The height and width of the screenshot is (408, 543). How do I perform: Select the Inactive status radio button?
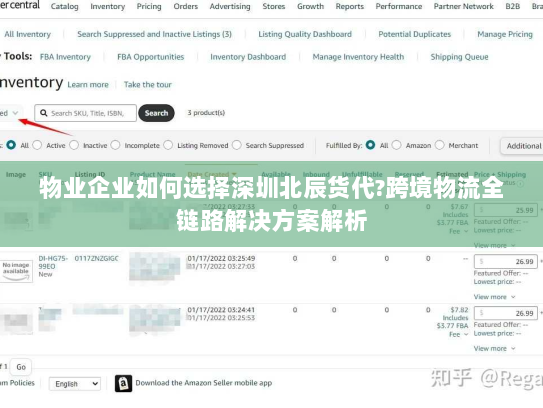[x=74, y=145]
